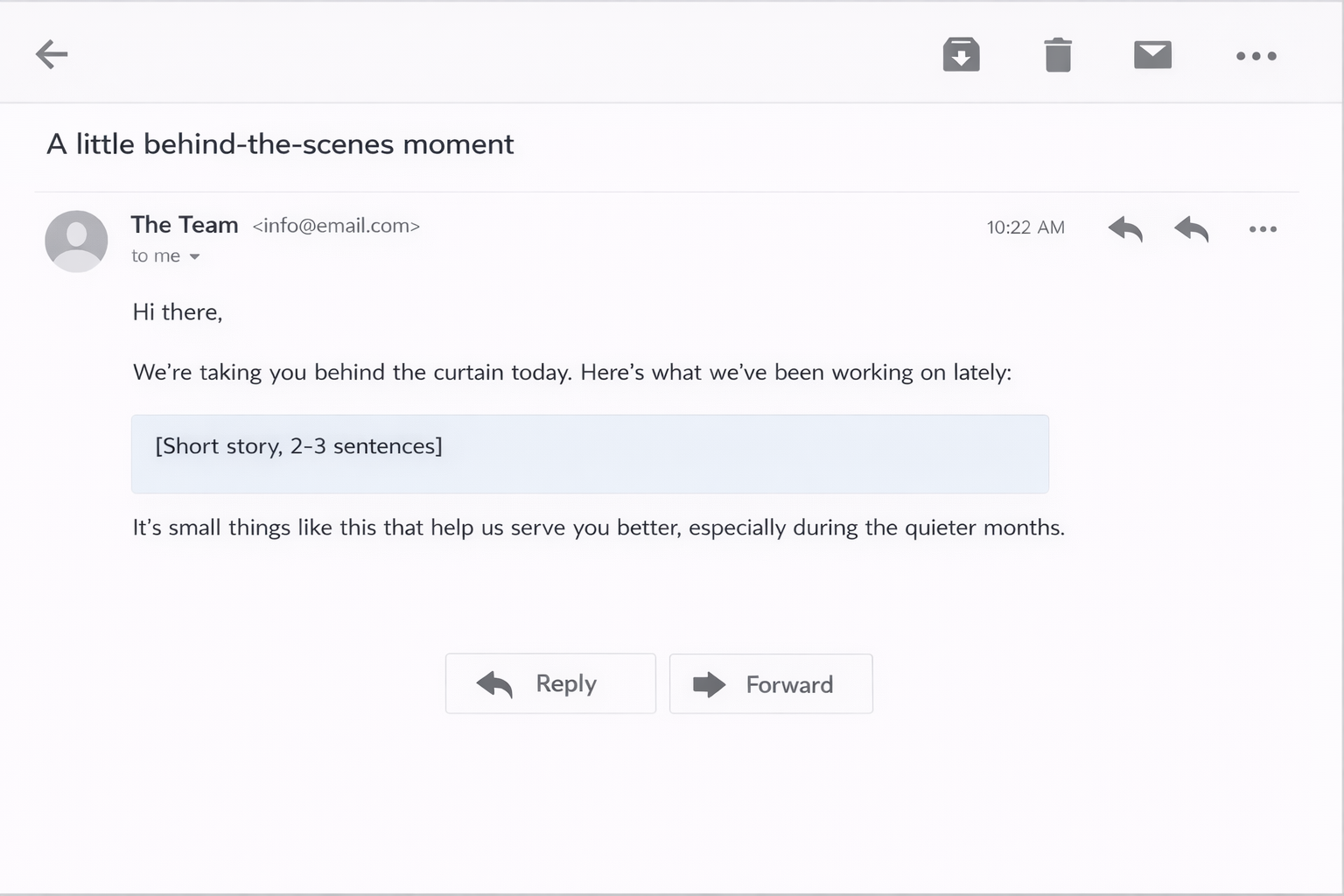Image resolution: width=1344 pixels, height=896 pixels.
Task: Click the sentence about going behind the curtain
Action: click(571, 373)
